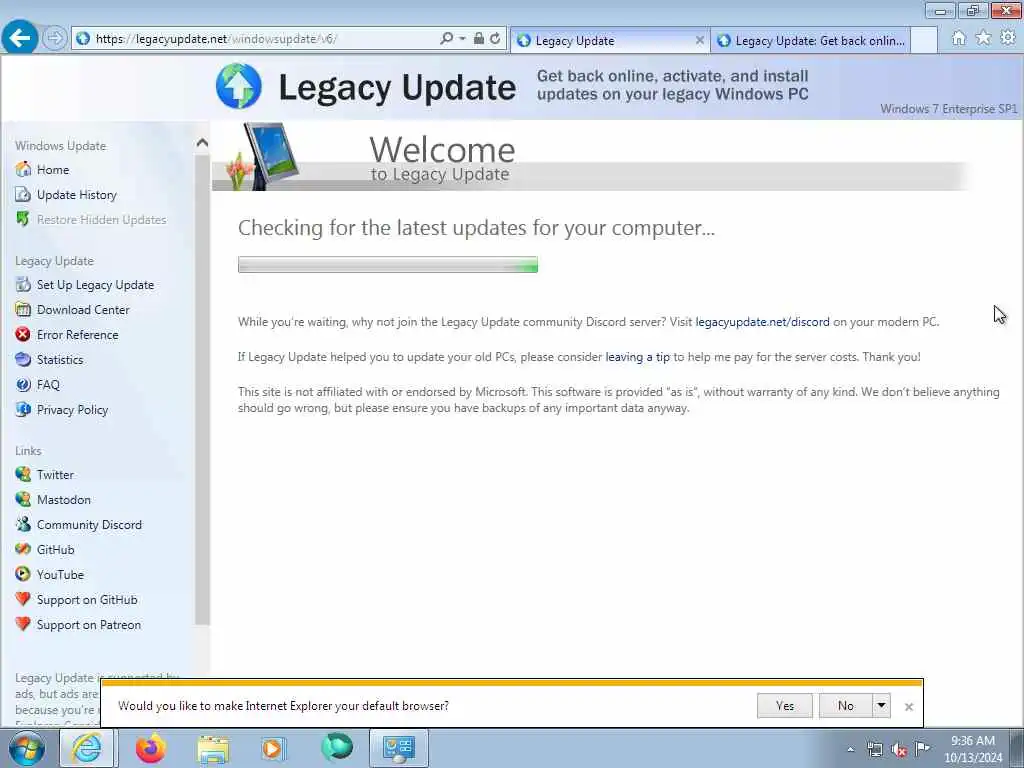Click the Legacy Update globe logo
The width and height of the screenshot is (1024, 768).
coord(238,86)
